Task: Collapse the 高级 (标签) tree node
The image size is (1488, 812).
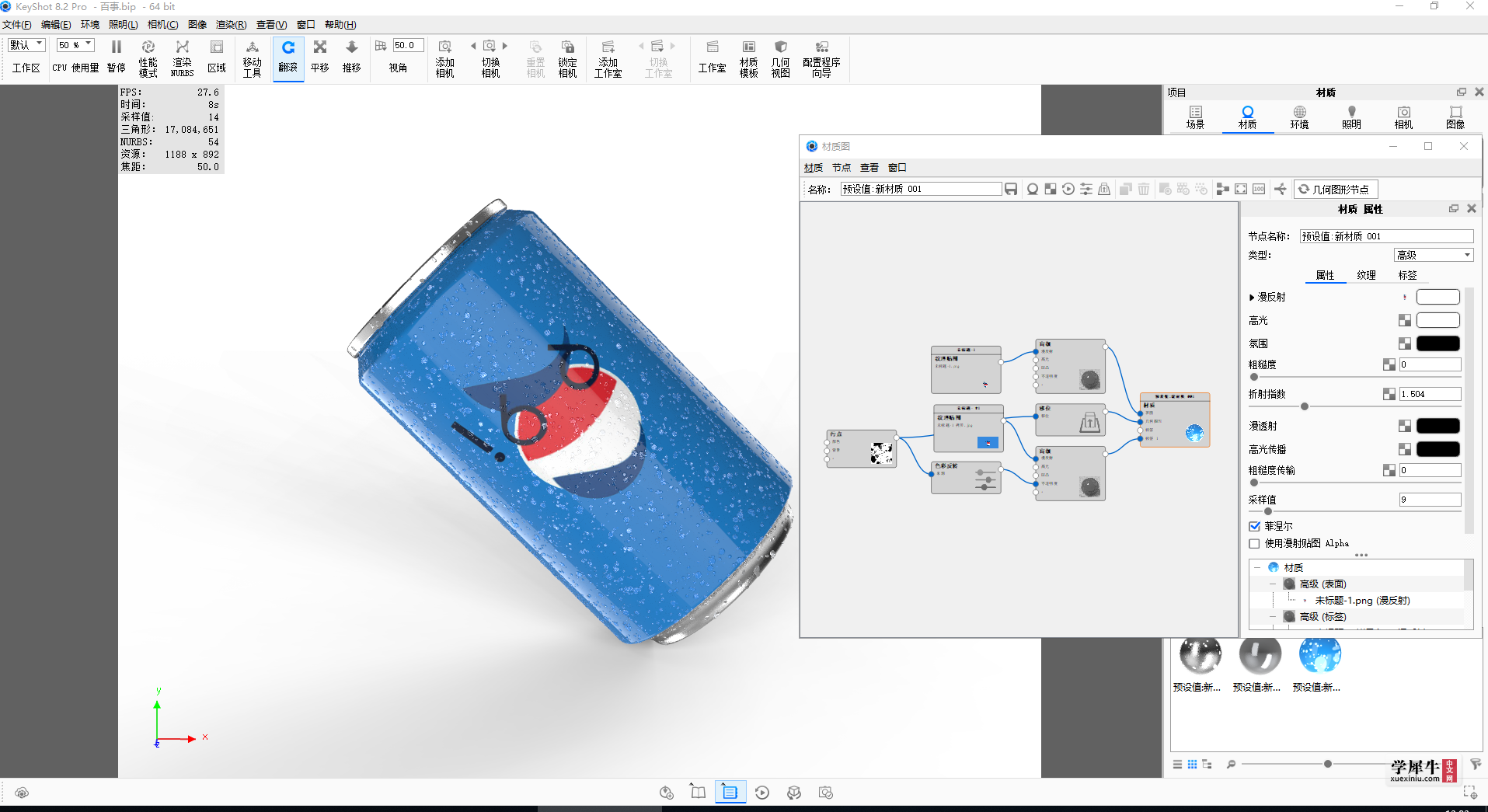Action: 1273,616
